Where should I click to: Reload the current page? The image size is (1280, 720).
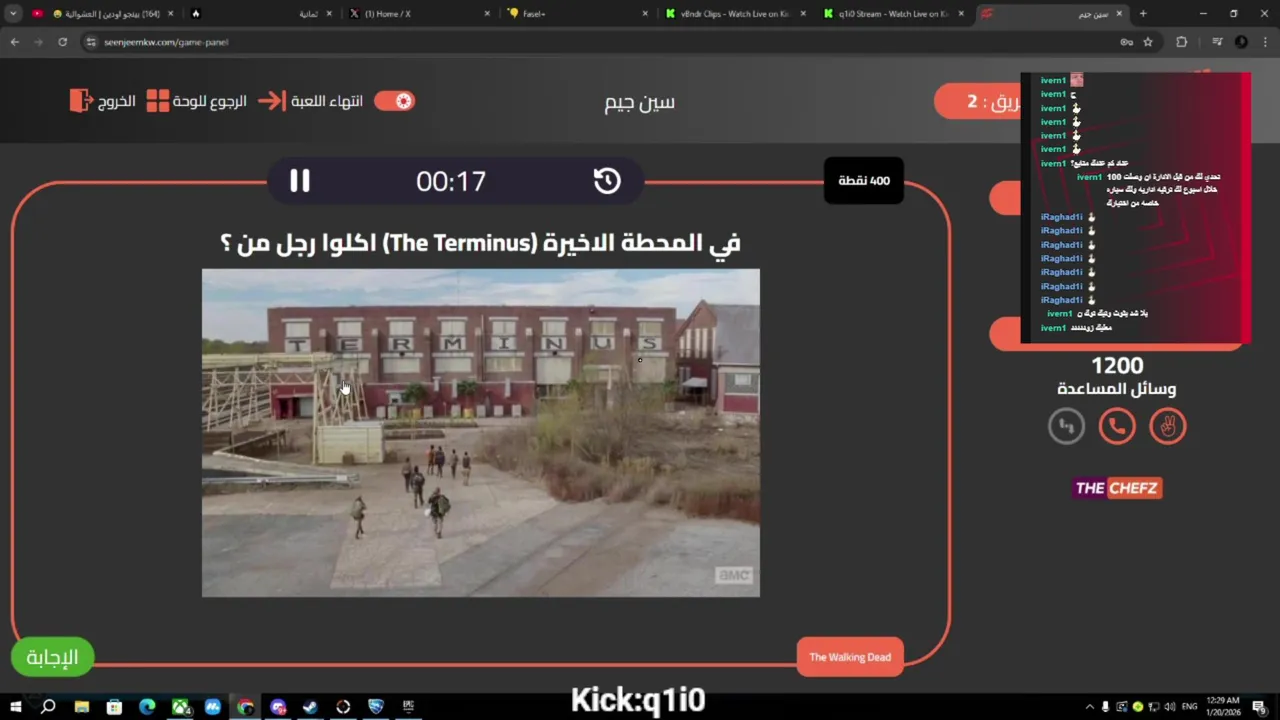click(x=63, y=42)
